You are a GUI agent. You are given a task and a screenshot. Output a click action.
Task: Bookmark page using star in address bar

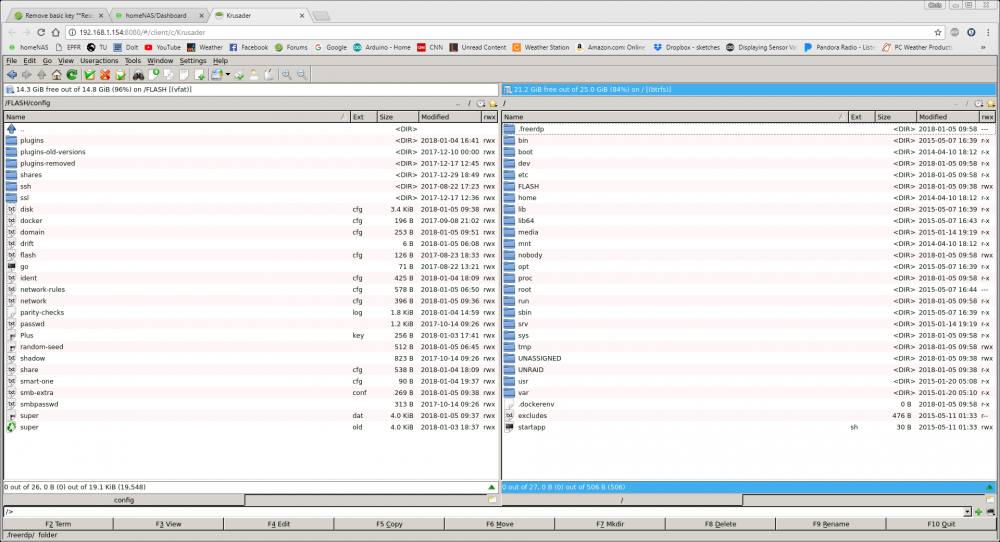(938, 33)
